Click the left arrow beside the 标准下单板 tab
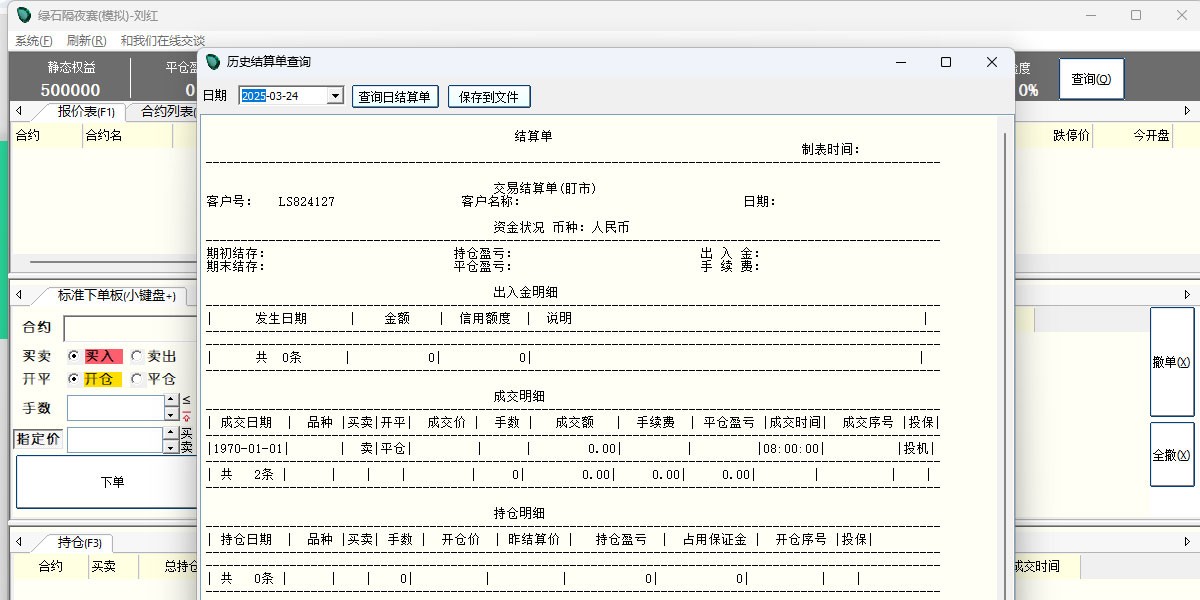 click(18, 294)
